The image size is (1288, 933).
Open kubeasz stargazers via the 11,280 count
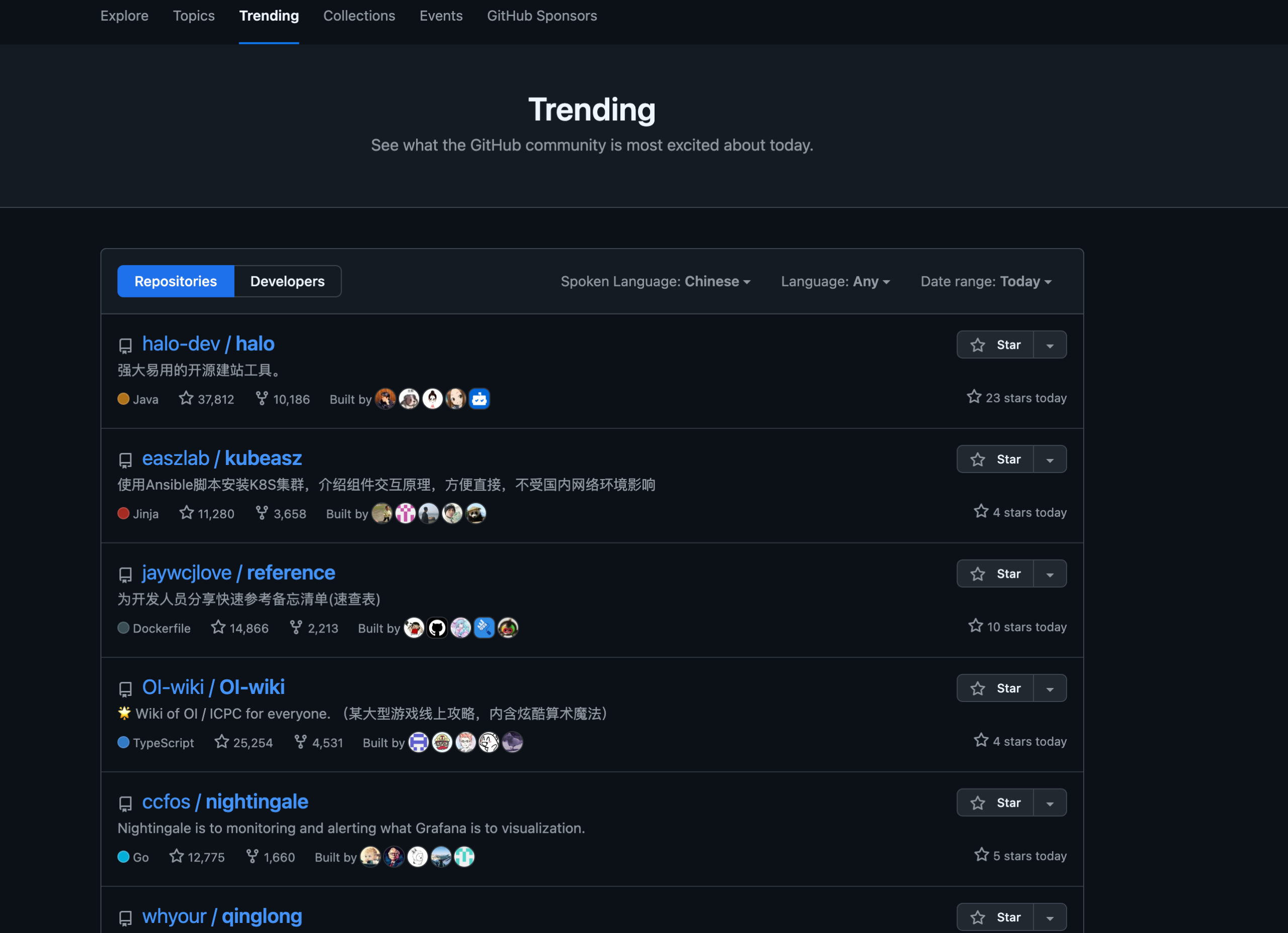click(x=206, y=513)
